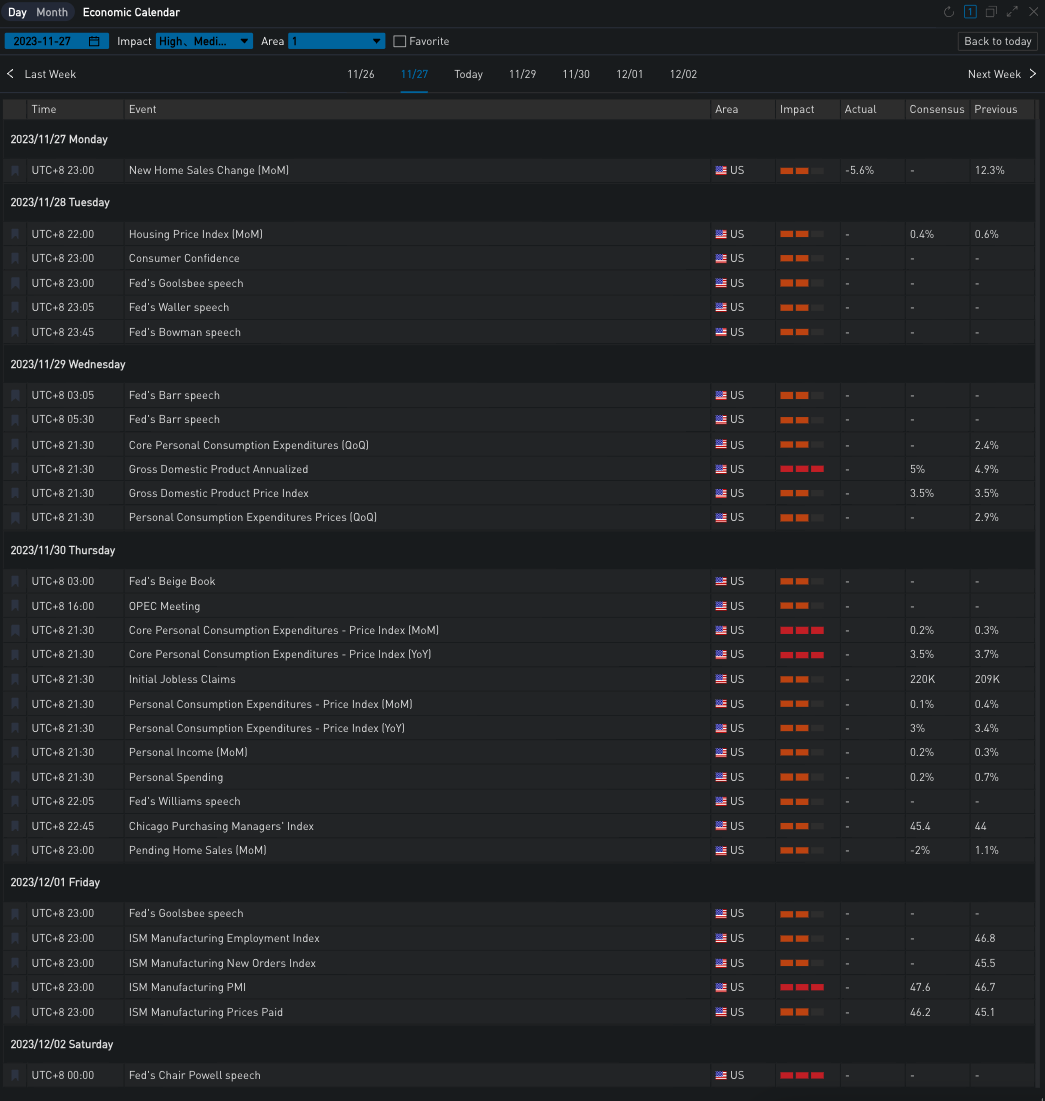Go to Last Week
The image size is (1045, 1101).
click(41, 74)
